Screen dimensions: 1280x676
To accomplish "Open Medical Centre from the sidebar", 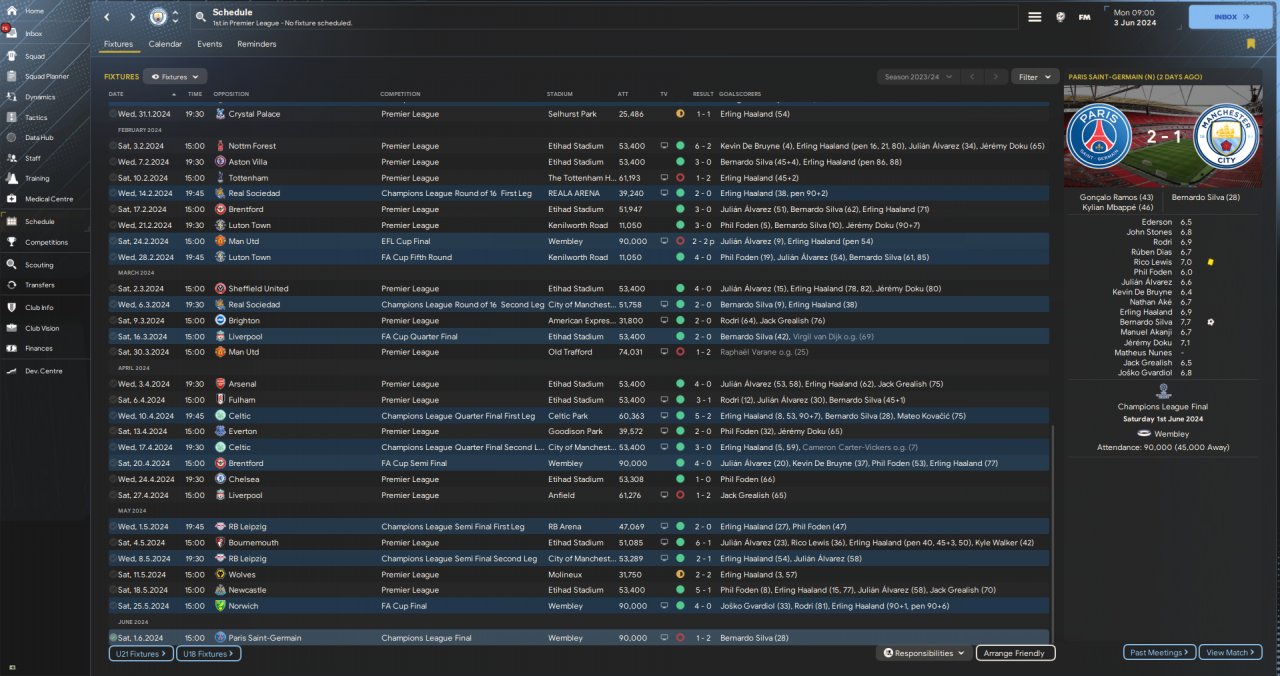I will pyautogui.click(x=49, y=199).
